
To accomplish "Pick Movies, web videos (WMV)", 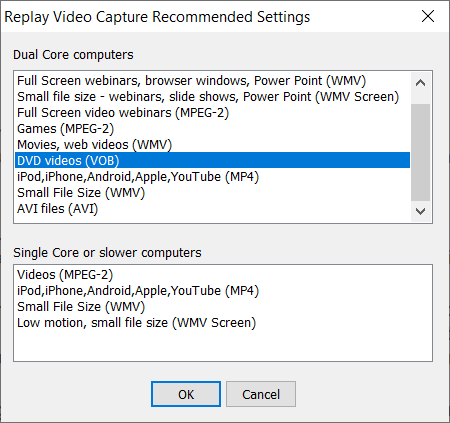I will point(212,145).
